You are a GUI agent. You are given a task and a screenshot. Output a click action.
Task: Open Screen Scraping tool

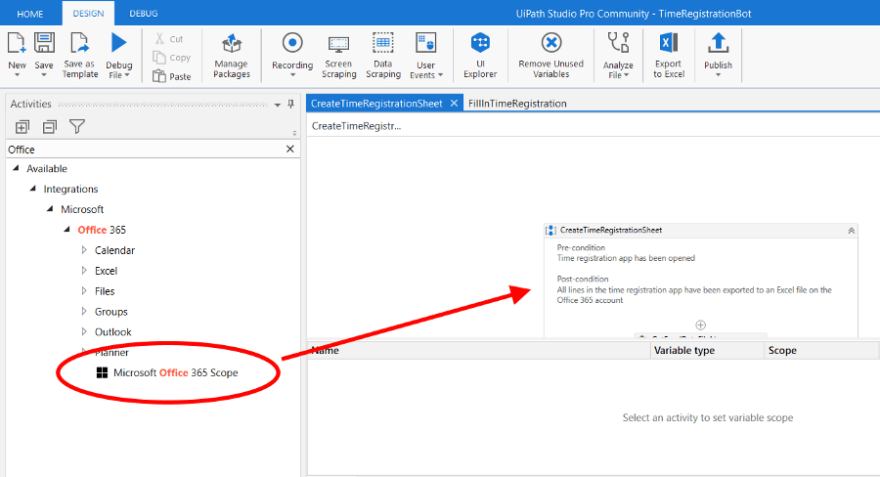click(338, 56)
